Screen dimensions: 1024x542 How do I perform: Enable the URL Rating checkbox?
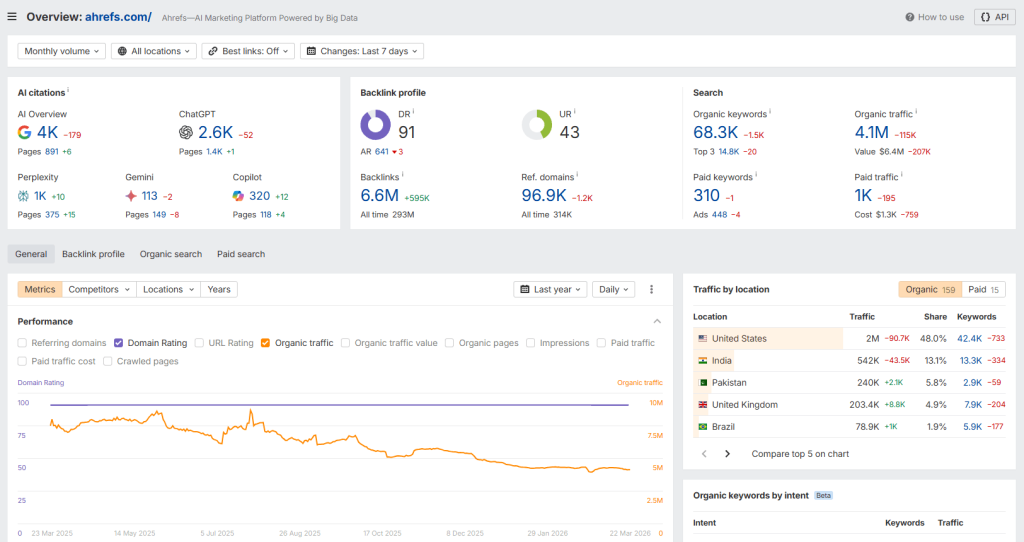click(199, 343)
